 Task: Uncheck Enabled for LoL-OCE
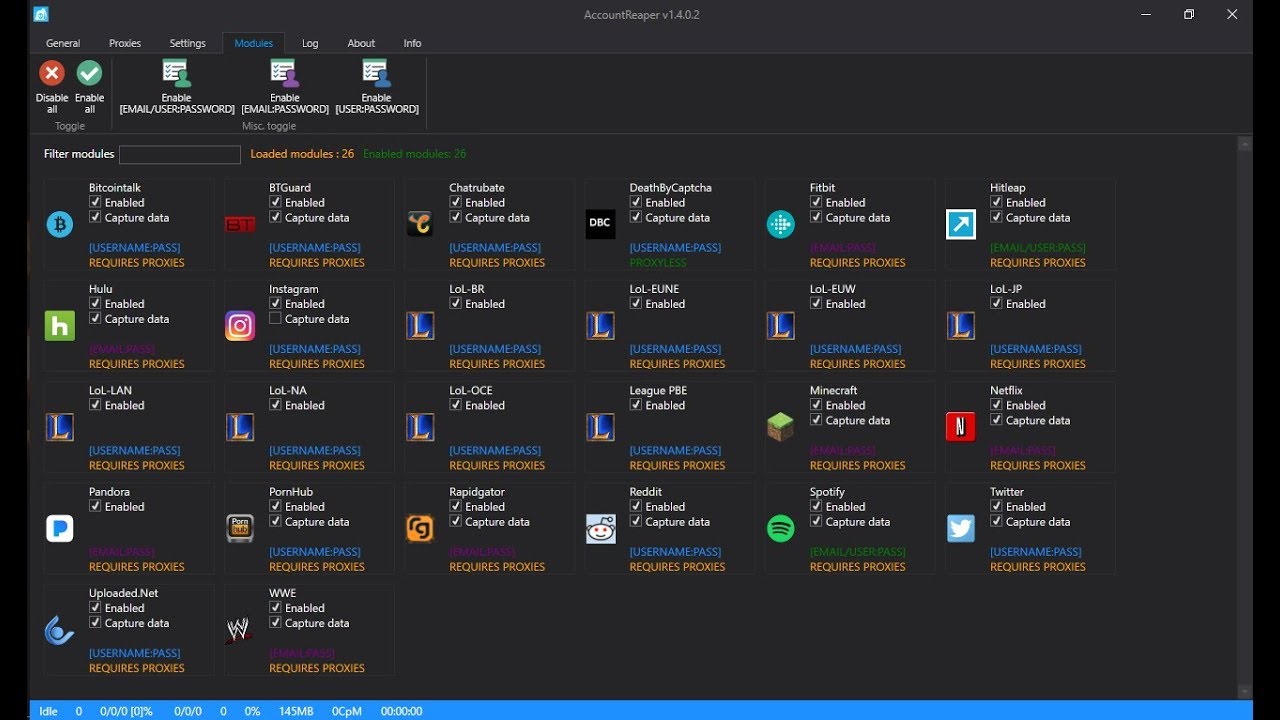click(x=456, y=405)
